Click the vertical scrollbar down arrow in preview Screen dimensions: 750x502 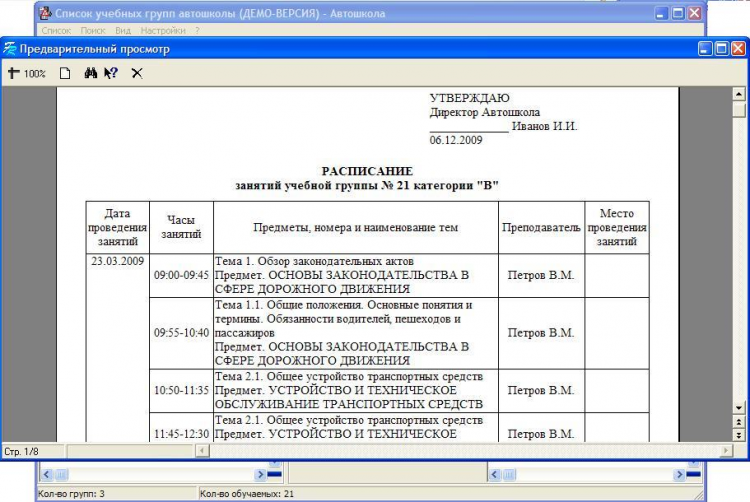click(739, 408)
